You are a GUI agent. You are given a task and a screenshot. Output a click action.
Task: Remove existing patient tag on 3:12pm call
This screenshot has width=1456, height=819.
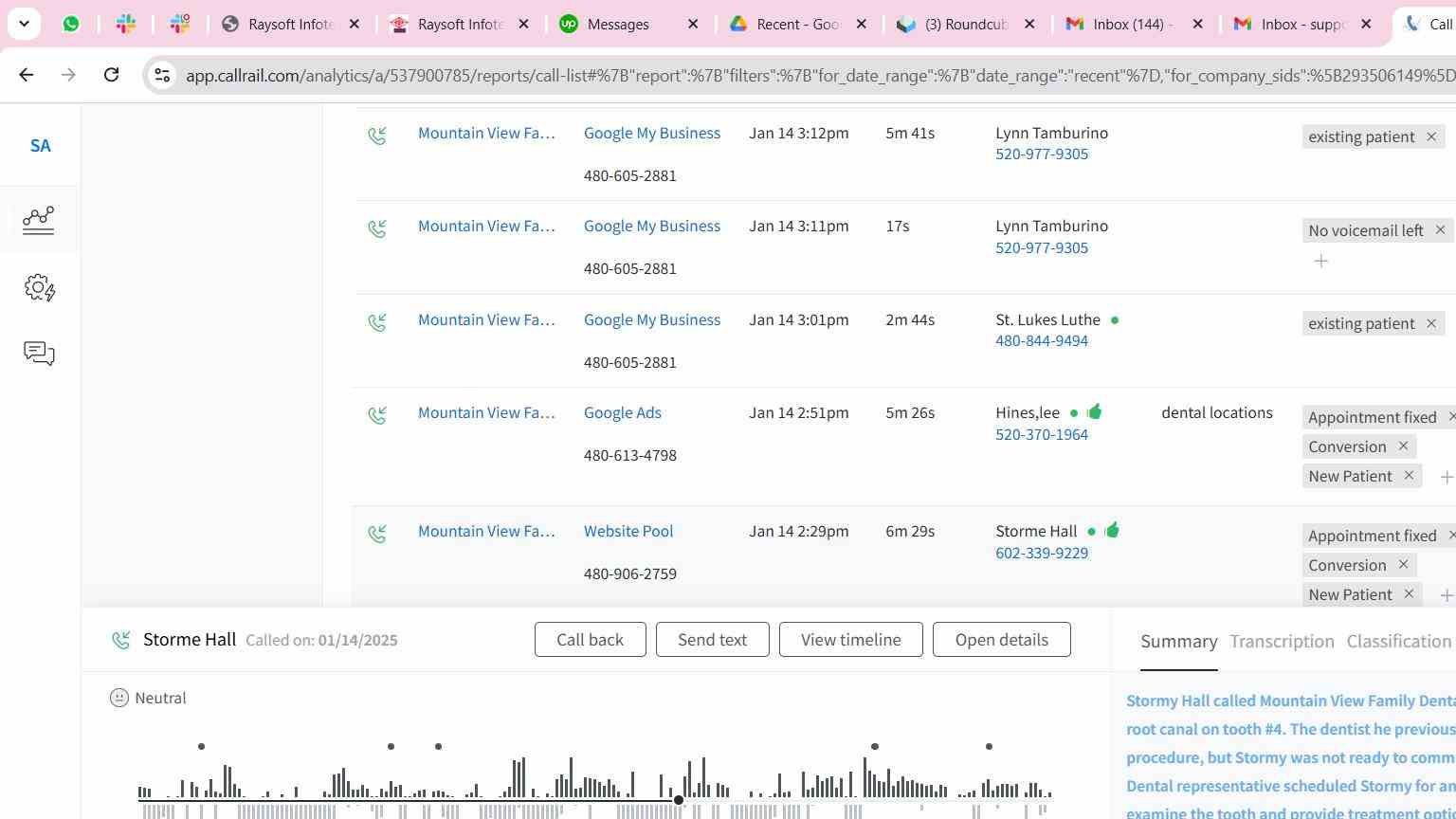(1431, 136)
